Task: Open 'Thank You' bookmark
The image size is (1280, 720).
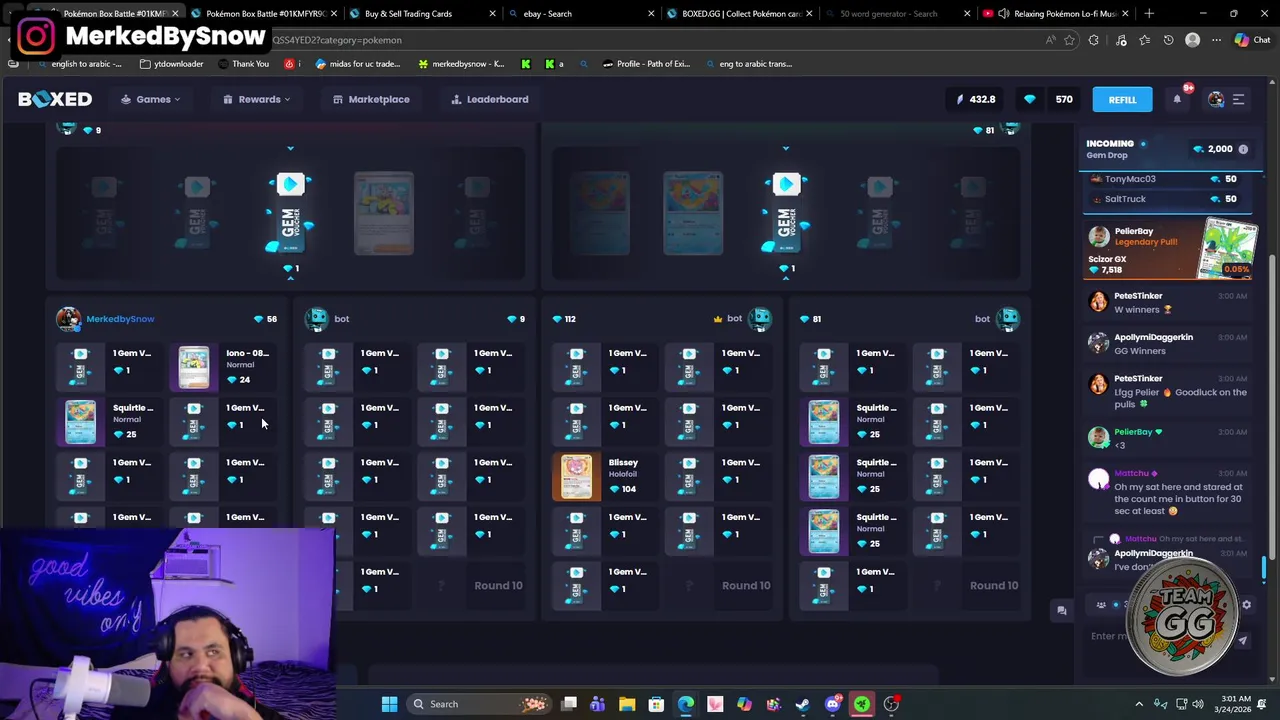Action: [243, 63]
